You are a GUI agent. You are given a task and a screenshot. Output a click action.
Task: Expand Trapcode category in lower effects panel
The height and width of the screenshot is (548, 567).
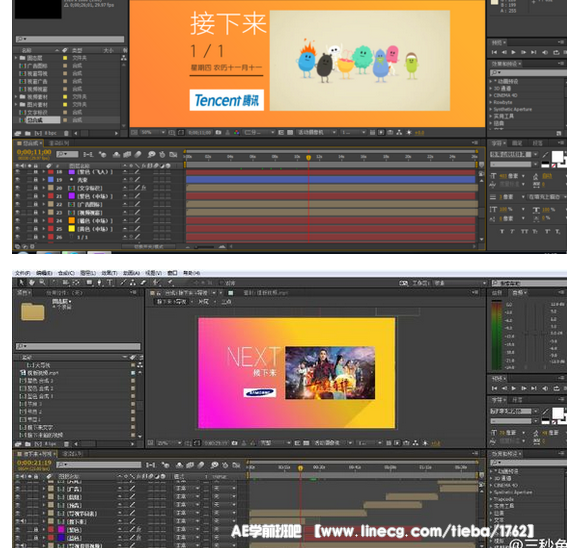point(491,499)
